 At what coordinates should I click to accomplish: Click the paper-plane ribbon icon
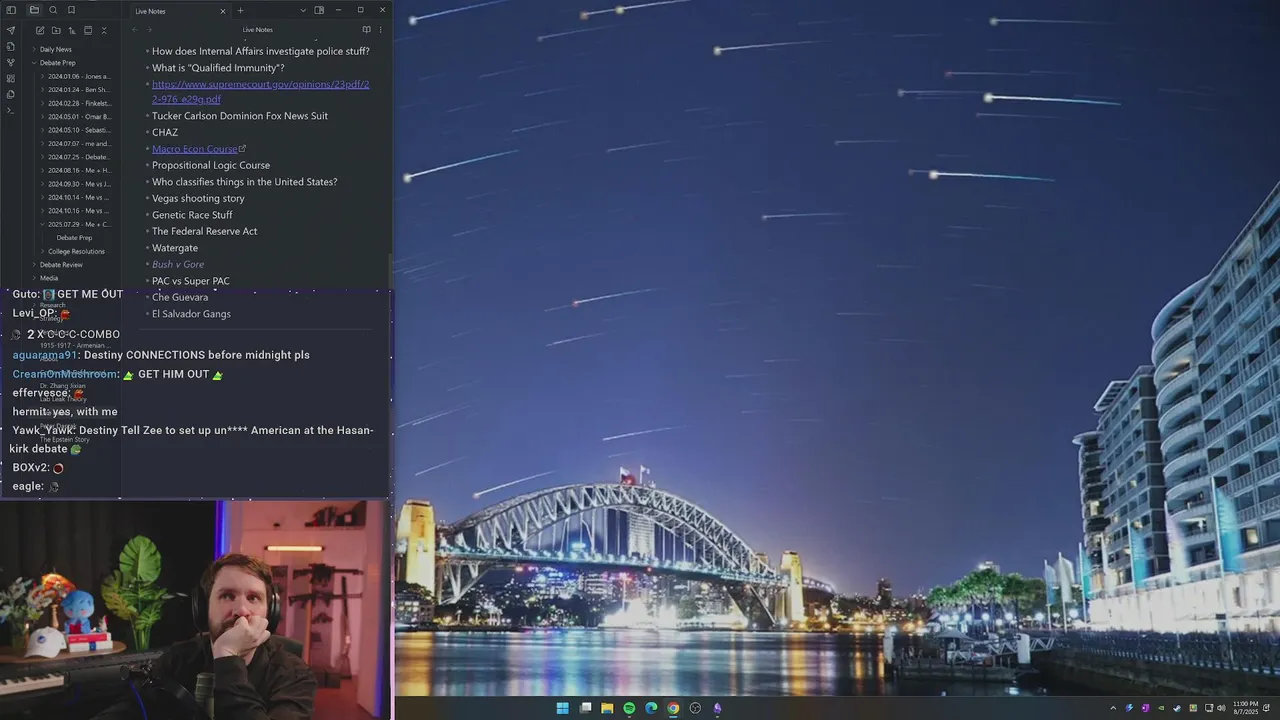pyautogui.click(x=11, y=30)
